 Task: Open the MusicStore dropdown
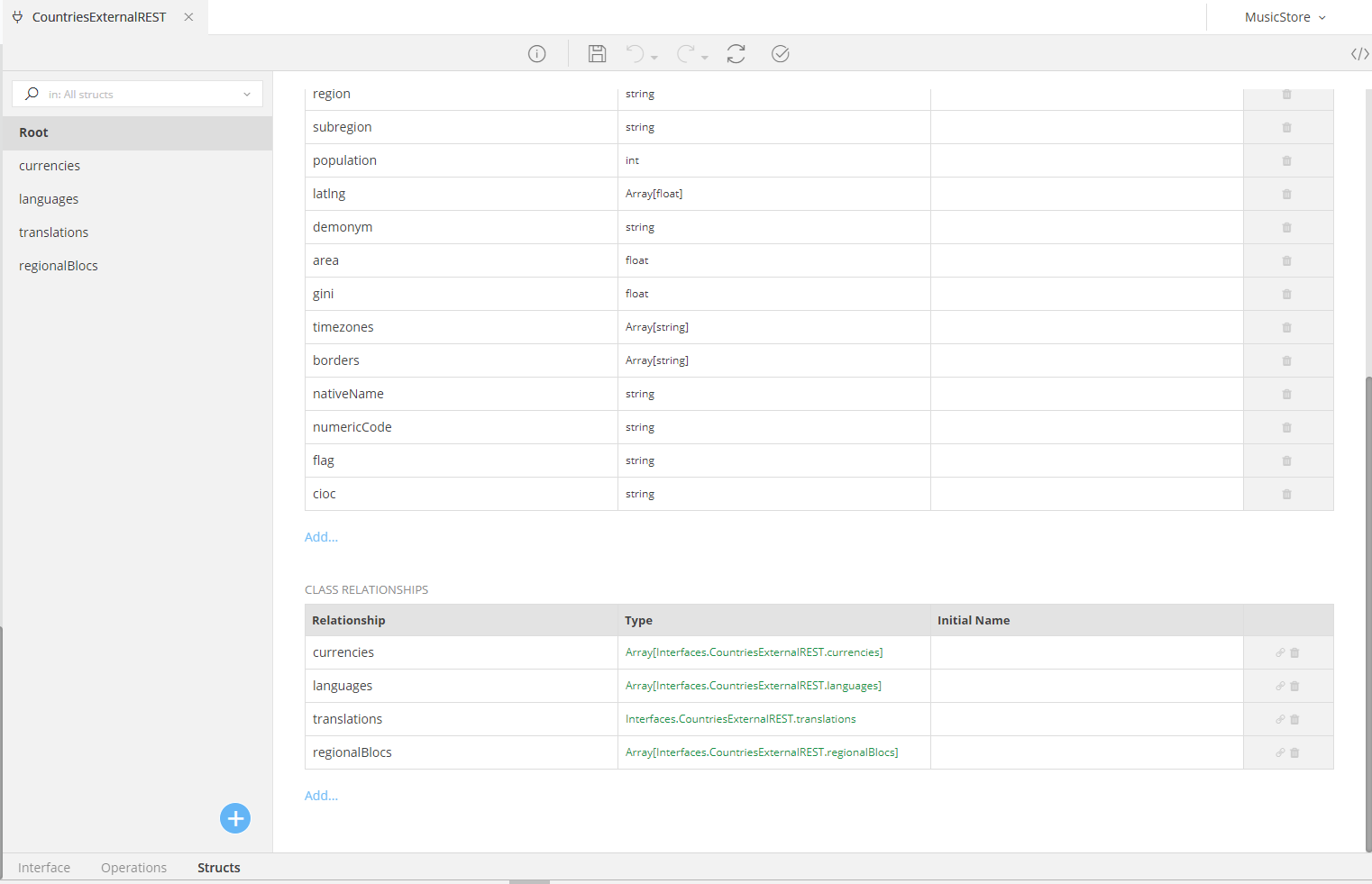pyautogui.click(x=1285, y=17)
